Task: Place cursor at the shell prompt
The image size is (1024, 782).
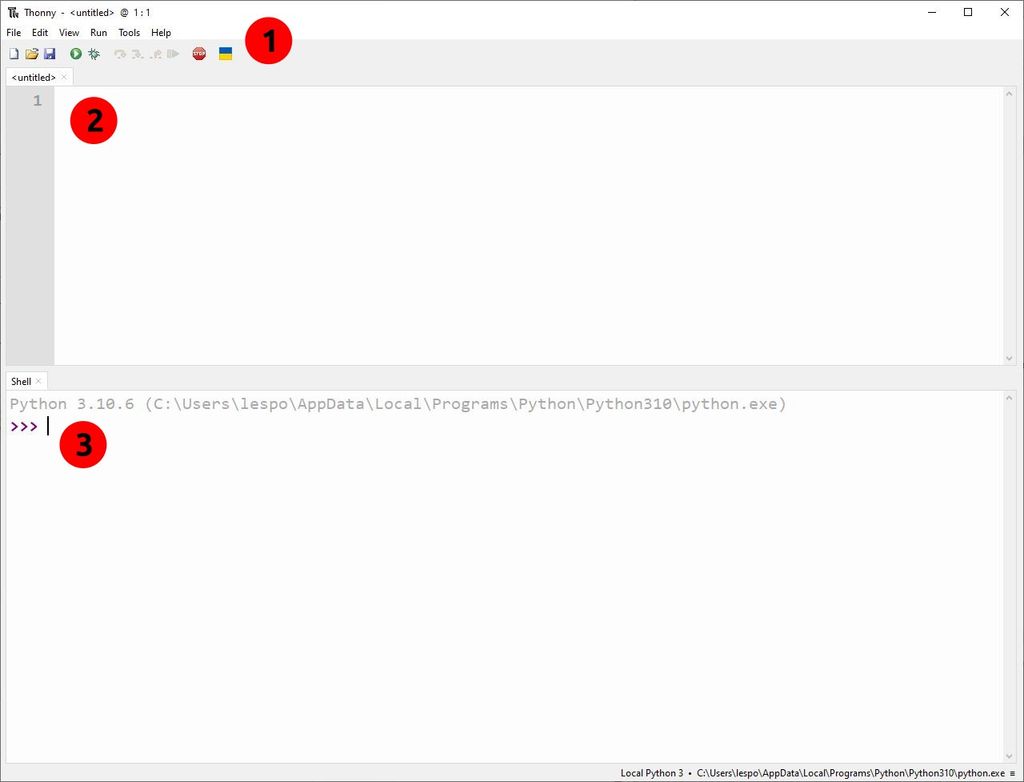Action: [48, 425]
